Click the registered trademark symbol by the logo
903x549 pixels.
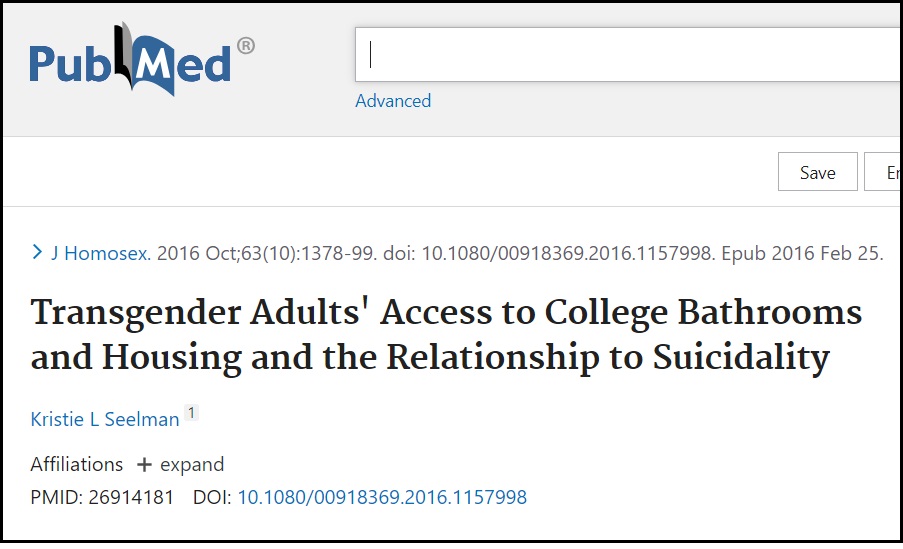(246, 45)
